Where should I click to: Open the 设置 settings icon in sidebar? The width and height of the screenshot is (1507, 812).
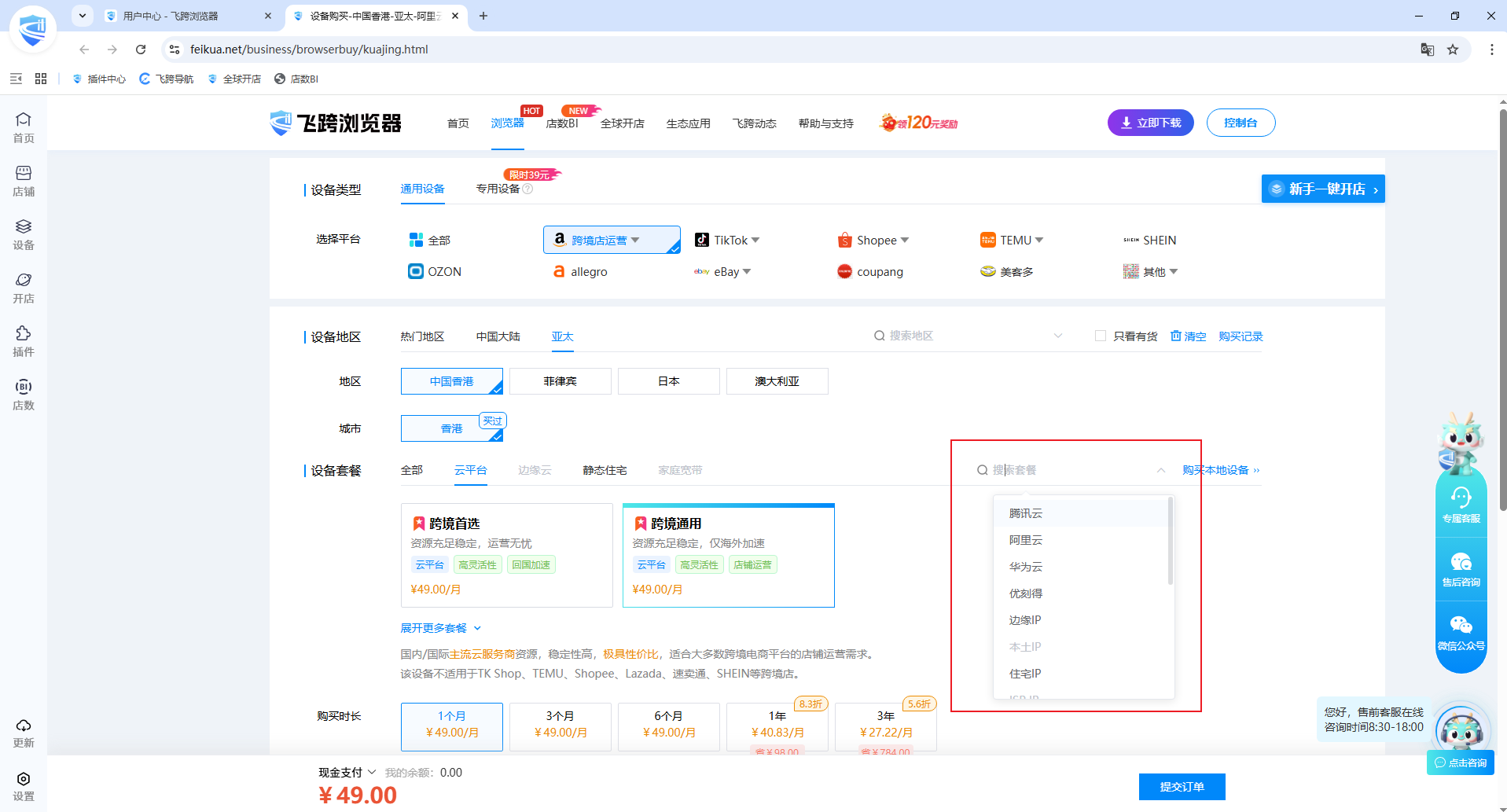tap(24, 786)
